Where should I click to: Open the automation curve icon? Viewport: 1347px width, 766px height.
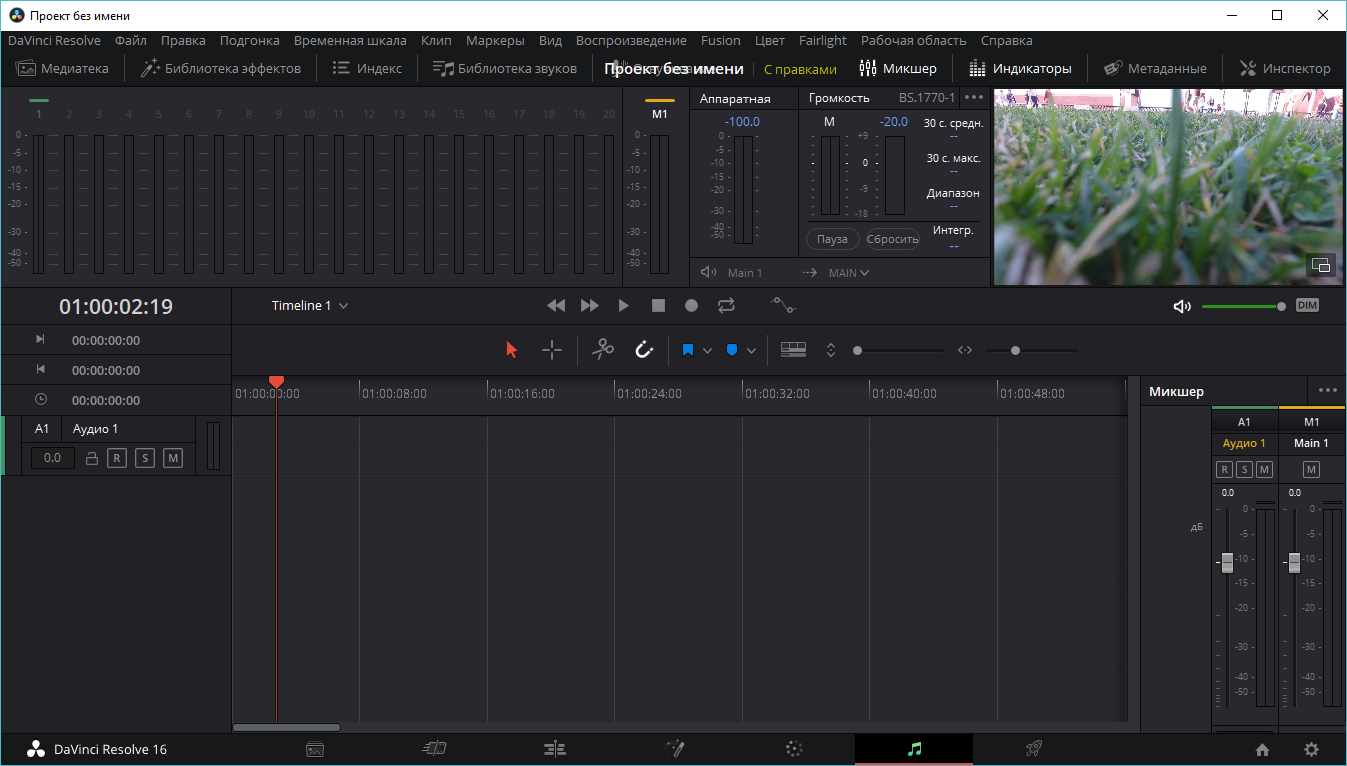(x=783, y=305)
